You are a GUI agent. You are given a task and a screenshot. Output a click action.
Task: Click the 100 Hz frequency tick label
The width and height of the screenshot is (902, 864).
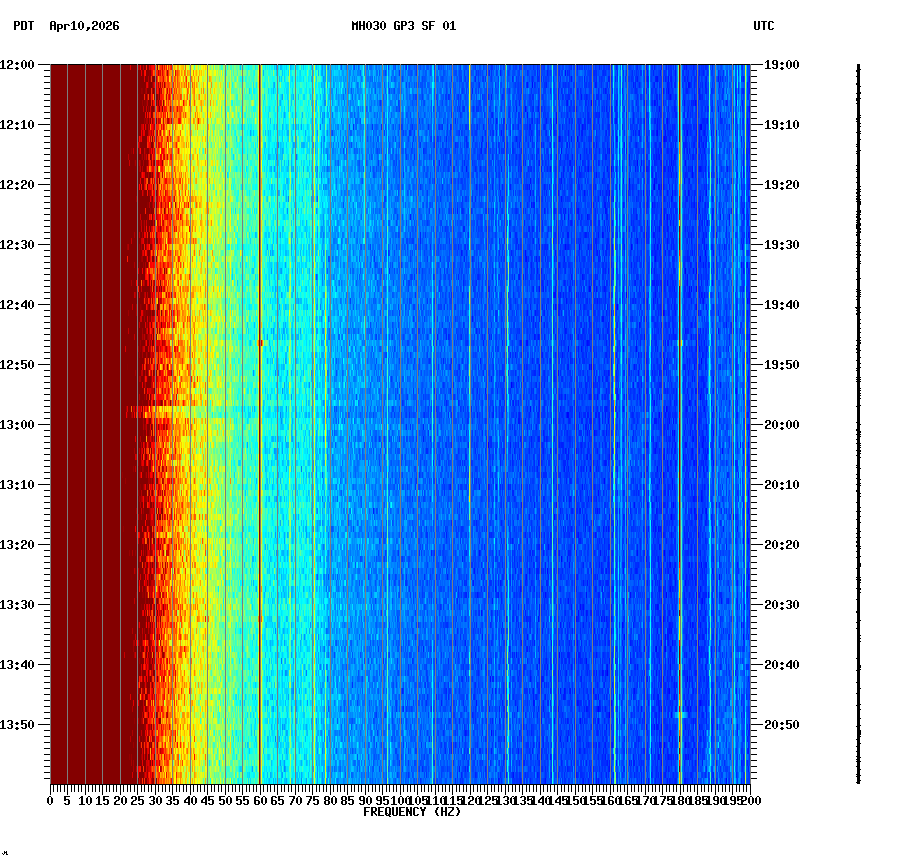pos(400,801)
